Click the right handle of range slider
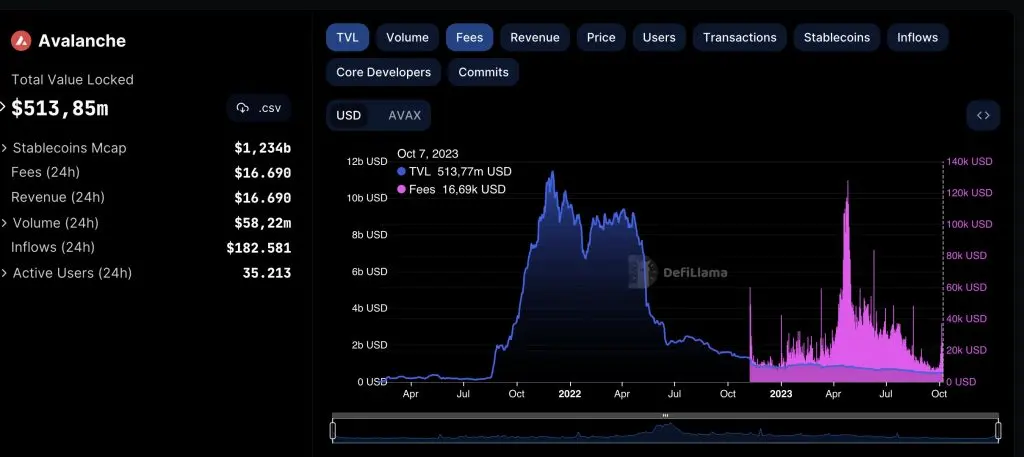Viewport: 1024px width, 457px height. pos(998,431)
